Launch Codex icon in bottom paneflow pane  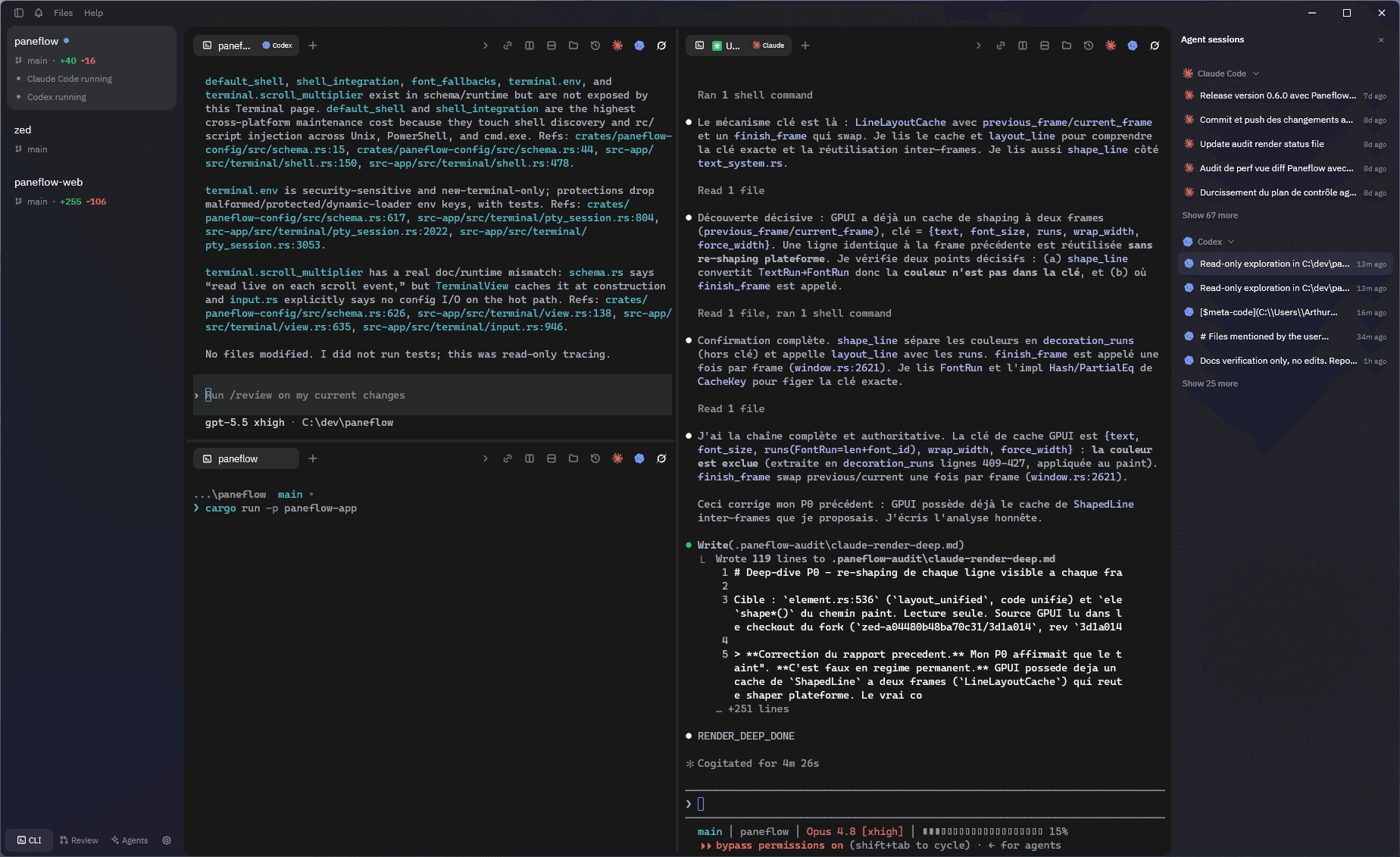(x=639, y=458)
